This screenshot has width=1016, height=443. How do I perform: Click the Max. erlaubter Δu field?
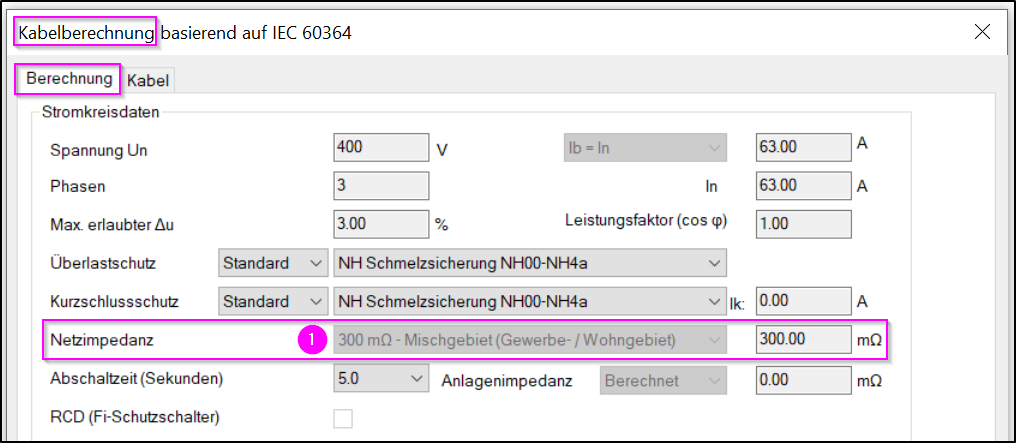(x=381, y=225)
